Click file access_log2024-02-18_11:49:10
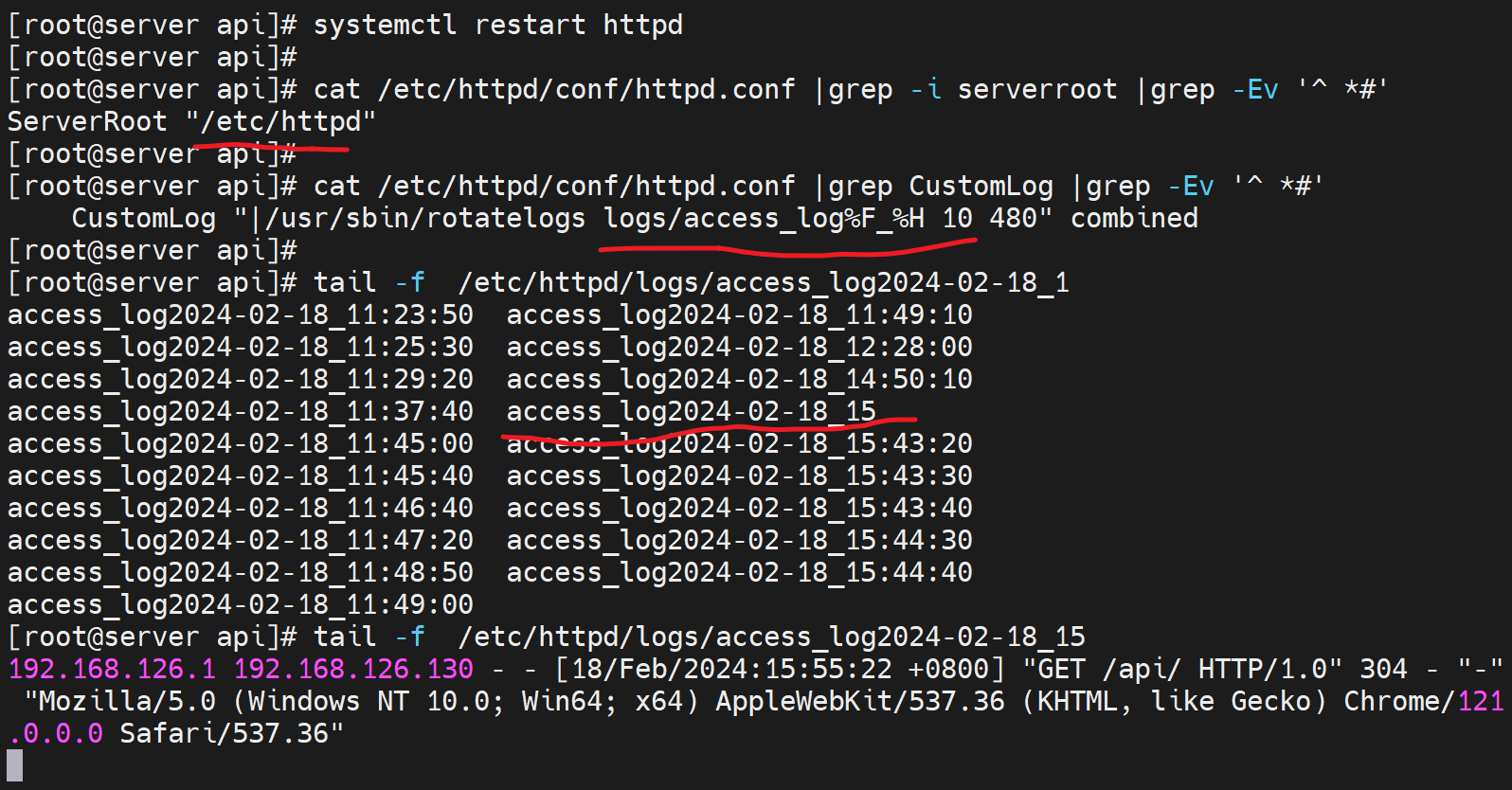The image size is (1512, 790). 739,314
